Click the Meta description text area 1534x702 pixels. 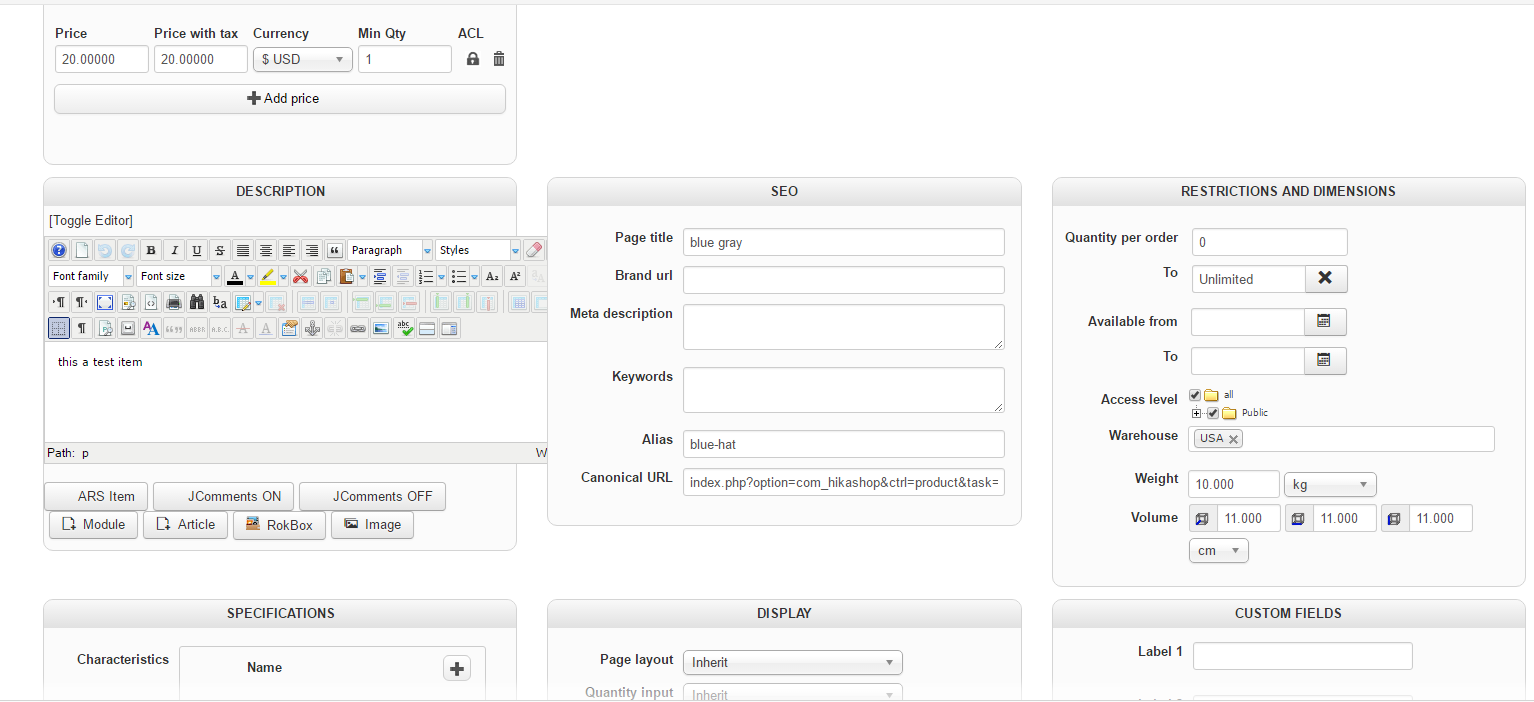coord(844,327)
